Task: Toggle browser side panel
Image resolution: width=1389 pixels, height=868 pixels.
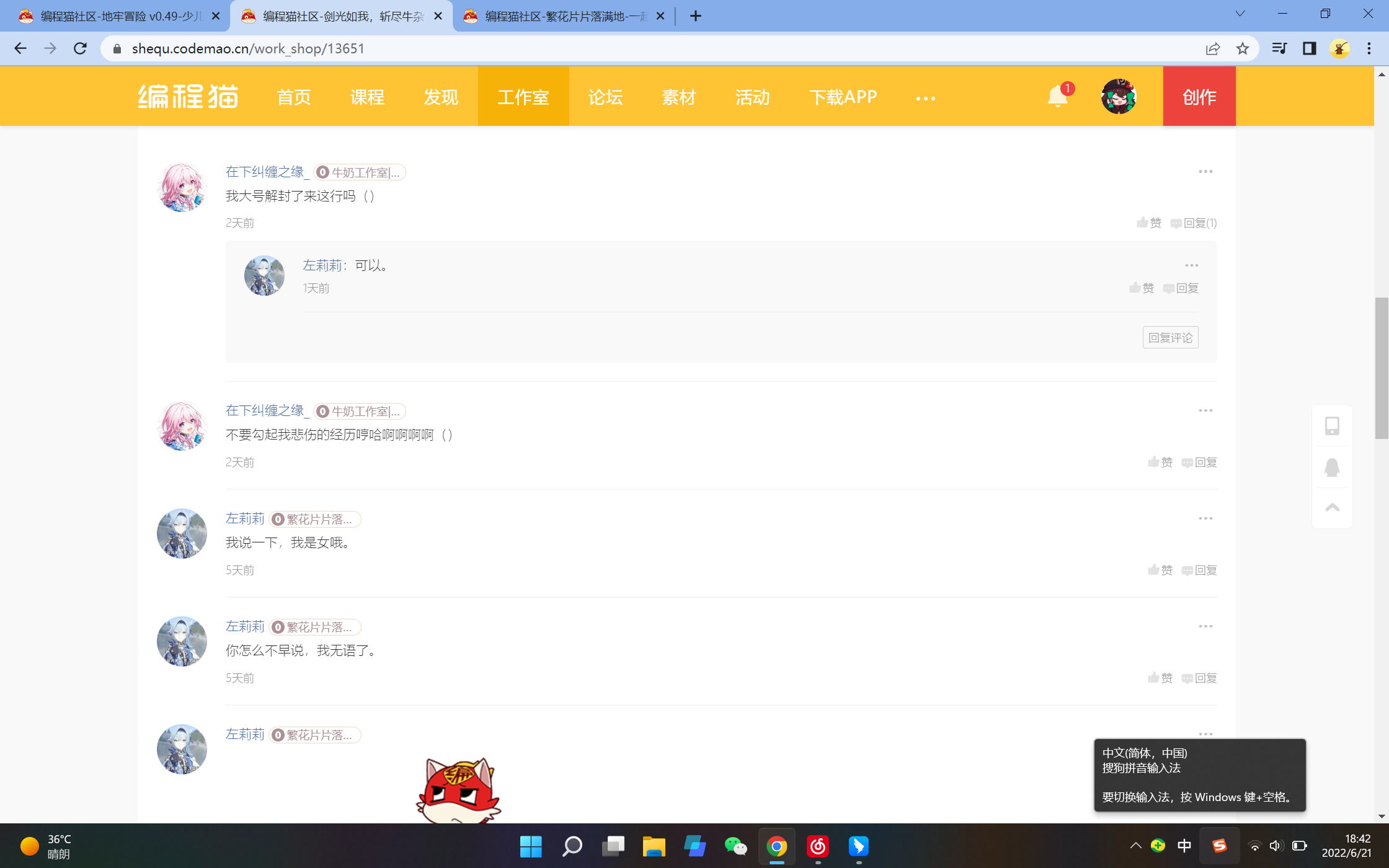Action: [x=1309, y=48]
